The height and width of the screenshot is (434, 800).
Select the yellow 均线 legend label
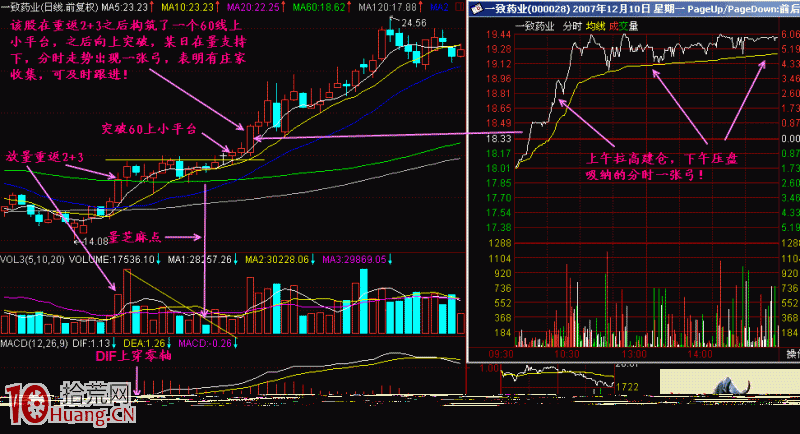pyautogui.click(x=595, y=27)
